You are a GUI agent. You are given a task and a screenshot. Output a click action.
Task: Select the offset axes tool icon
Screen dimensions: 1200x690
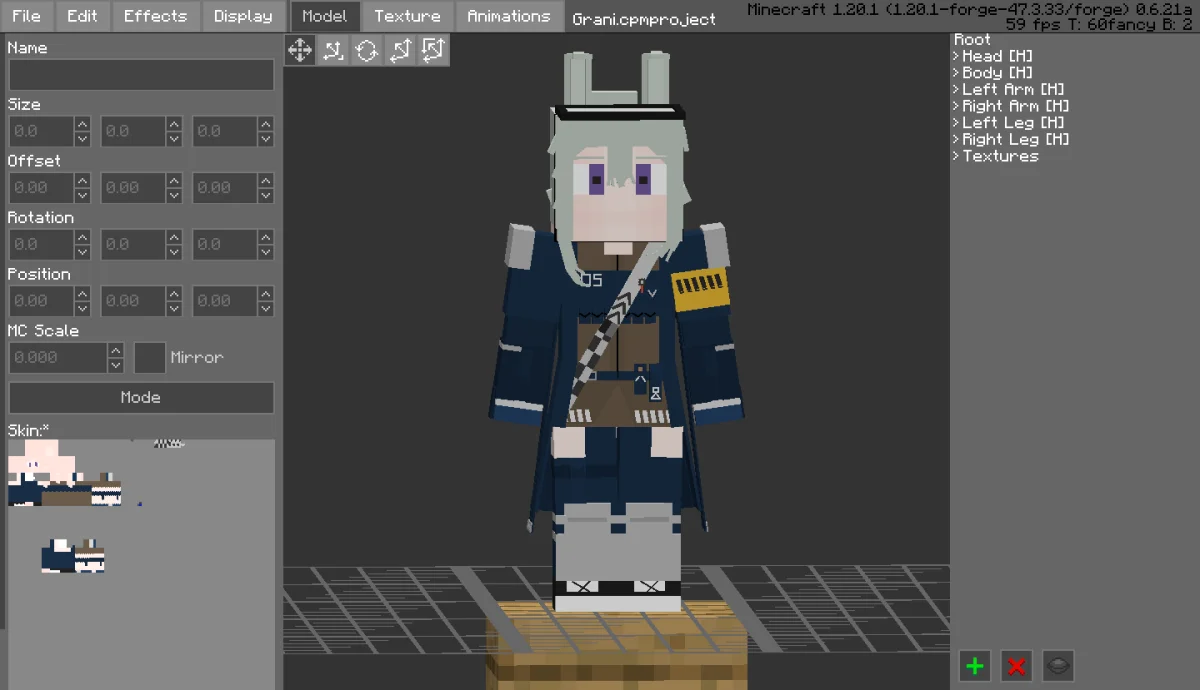333,49
